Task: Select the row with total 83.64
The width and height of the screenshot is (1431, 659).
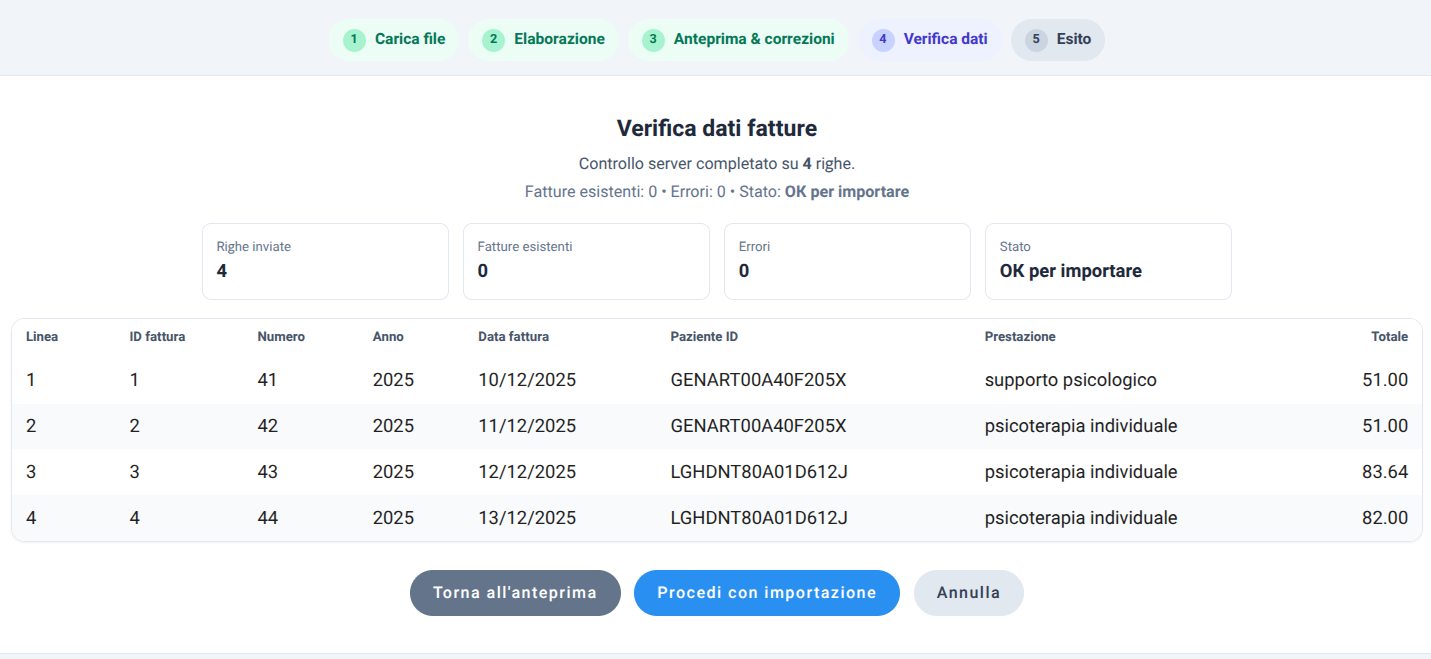Action: (716, 472)
